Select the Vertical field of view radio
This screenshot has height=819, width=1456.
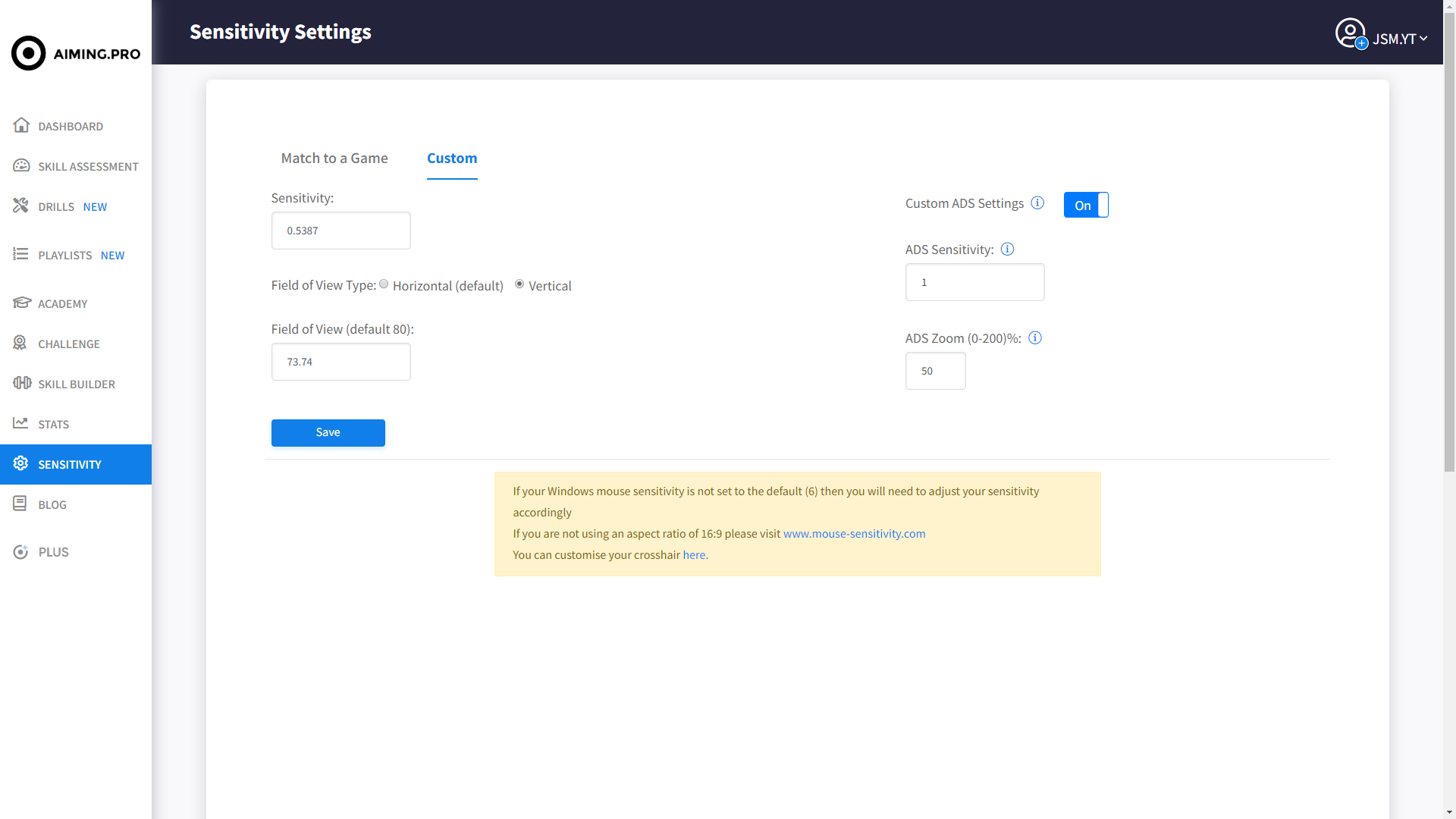pos(519,284)
